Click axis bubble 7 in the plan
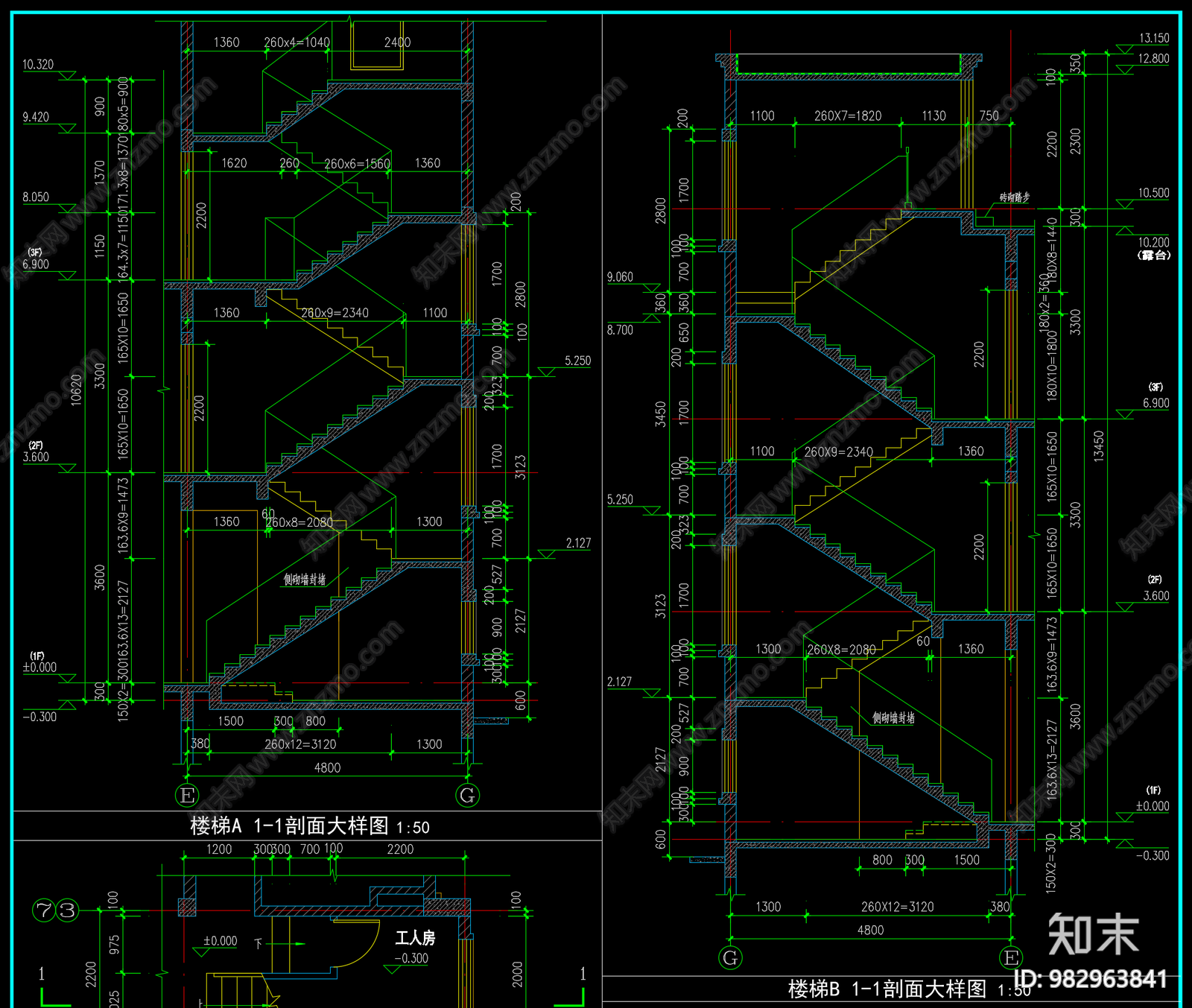The width and height of the screenshot is (1192, 1008). 44,910
